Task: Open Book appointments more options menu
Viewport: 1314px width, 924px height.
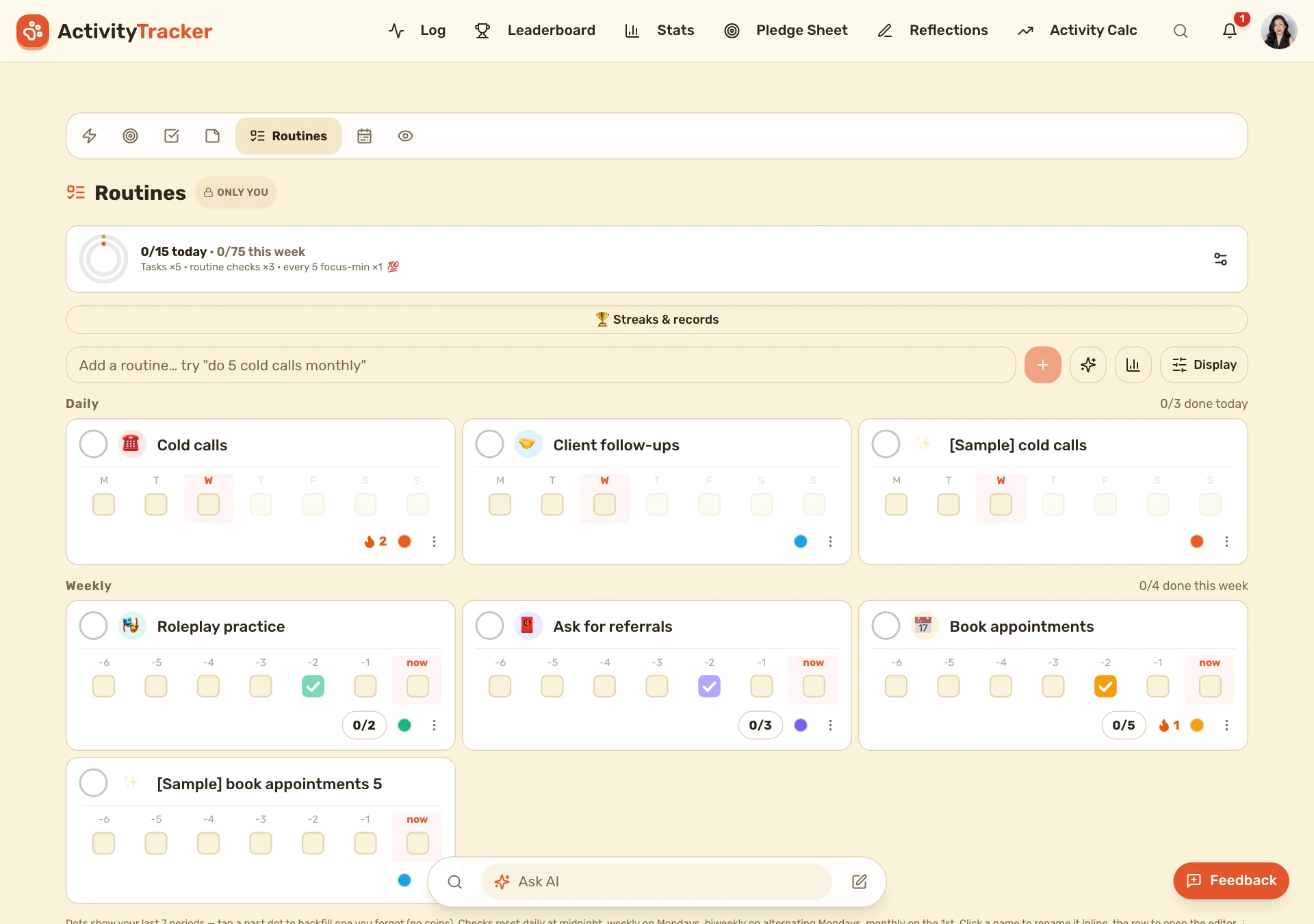Action: [1226, 725]
